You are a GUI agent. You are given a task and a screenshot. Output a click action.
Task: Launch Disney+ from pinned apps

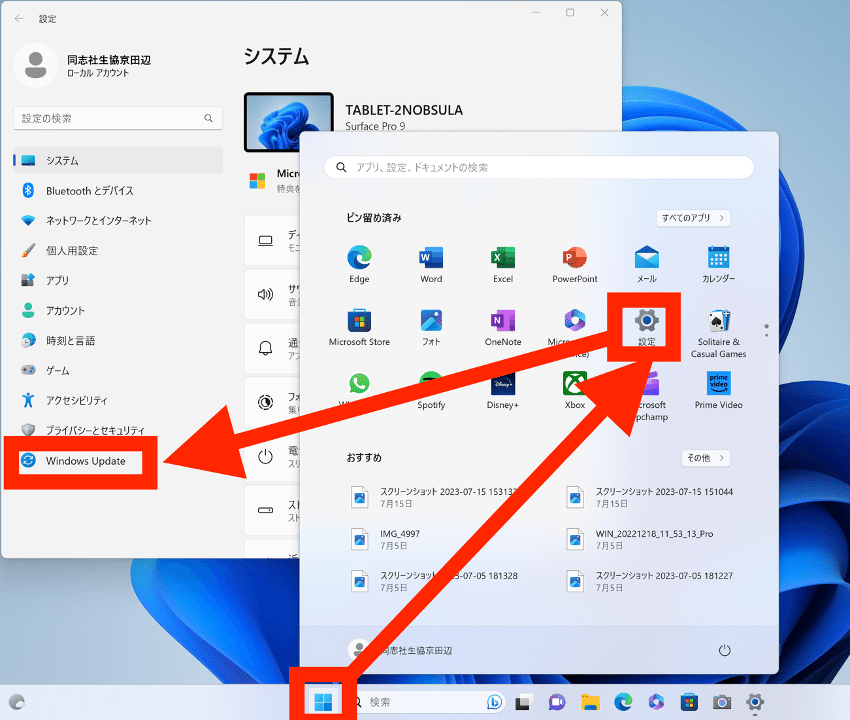click(x=503, y=390)
